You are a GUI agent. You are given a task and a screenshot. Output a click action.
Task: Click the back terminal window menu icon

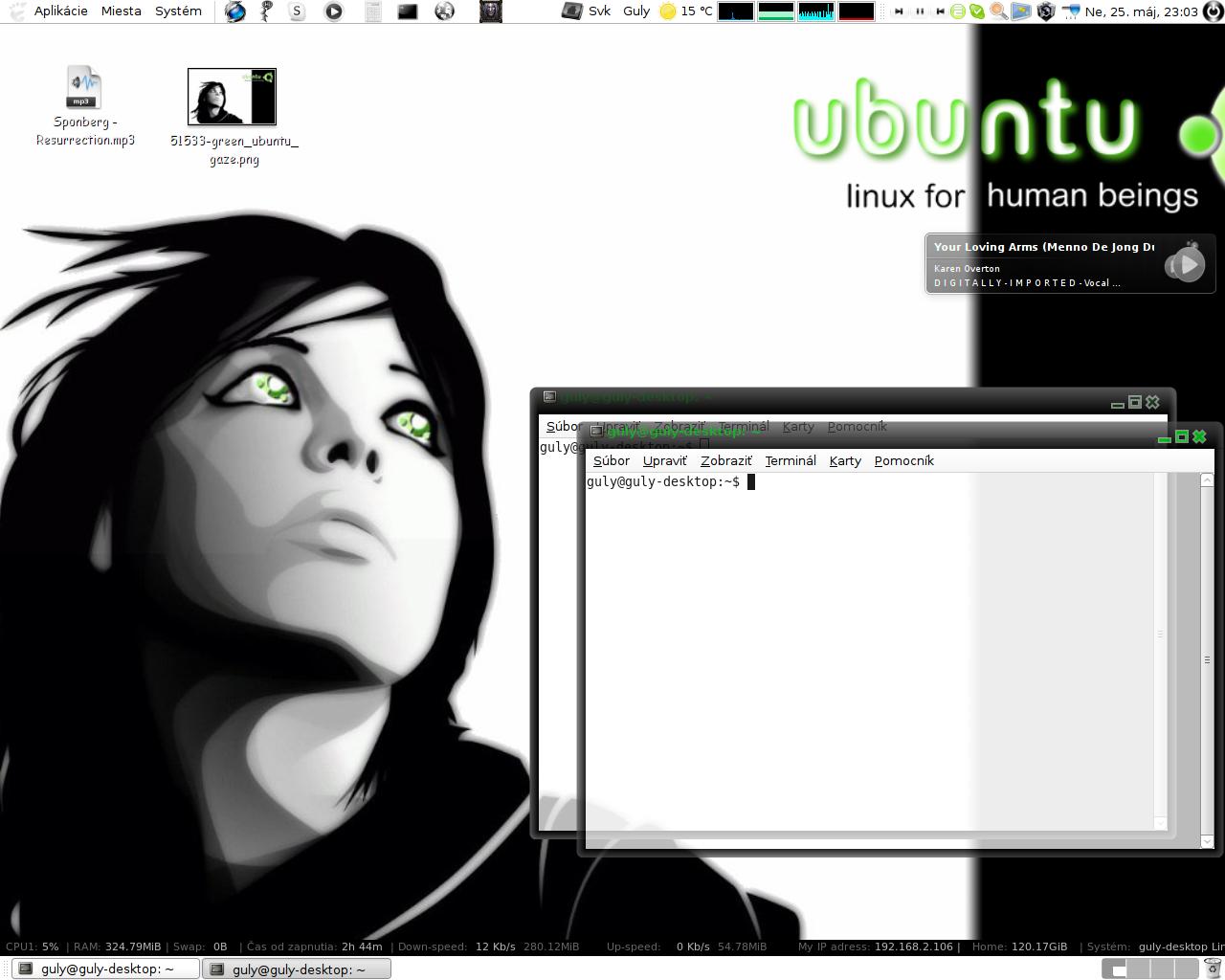549,396
